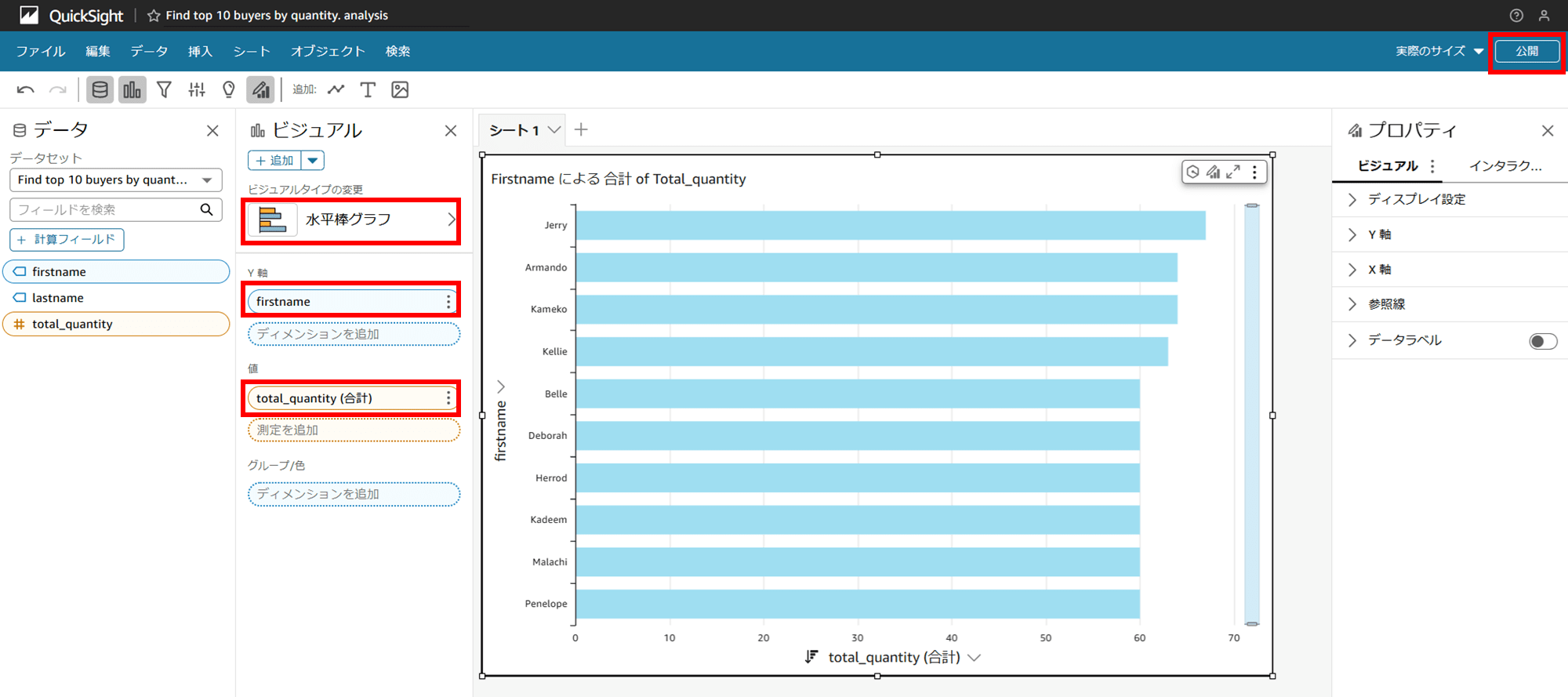Click the help question mark icon
This screenshot has width=1568, height=697.
coord(1516,16)
